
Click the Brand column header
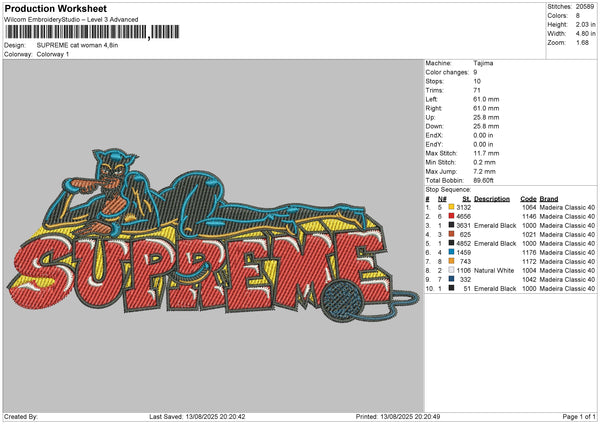(549, 198)
